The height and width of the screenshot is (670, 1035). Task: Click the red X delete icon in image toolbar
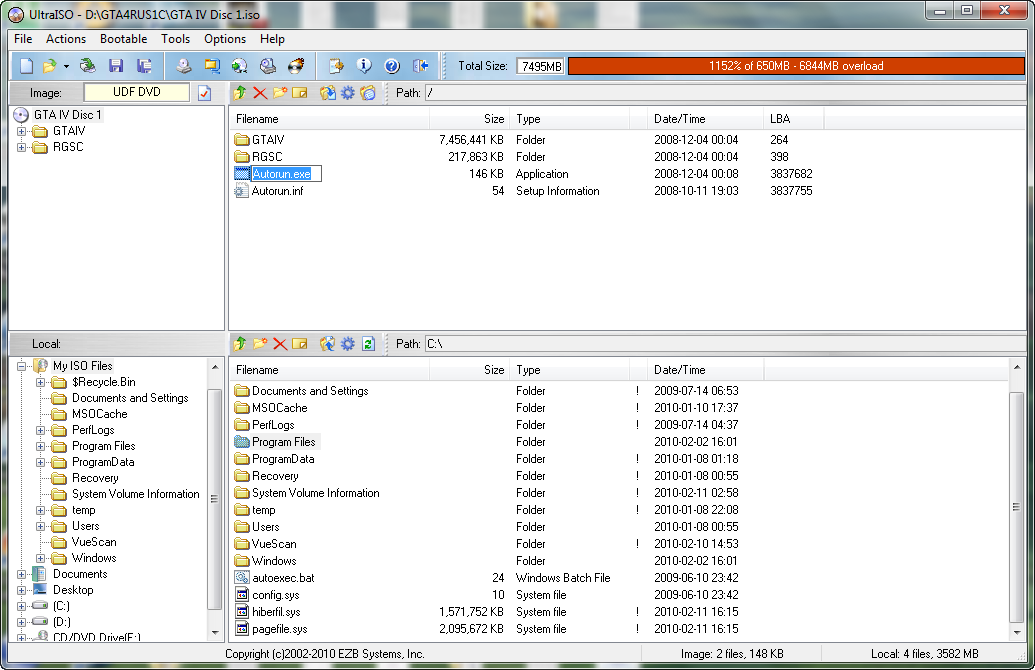click(260, 93)
